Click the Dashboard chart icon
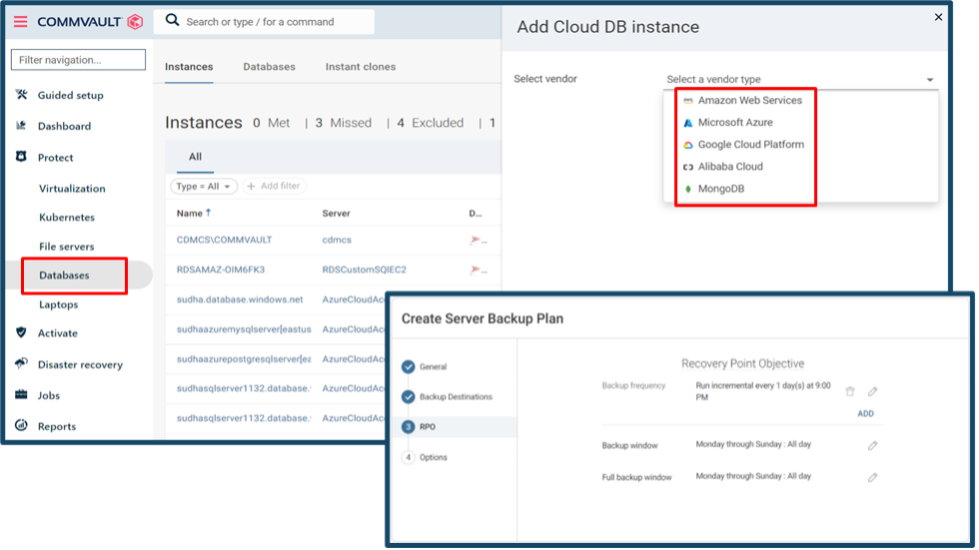Viewport: 979px width, 550px height. pos(21,125)
